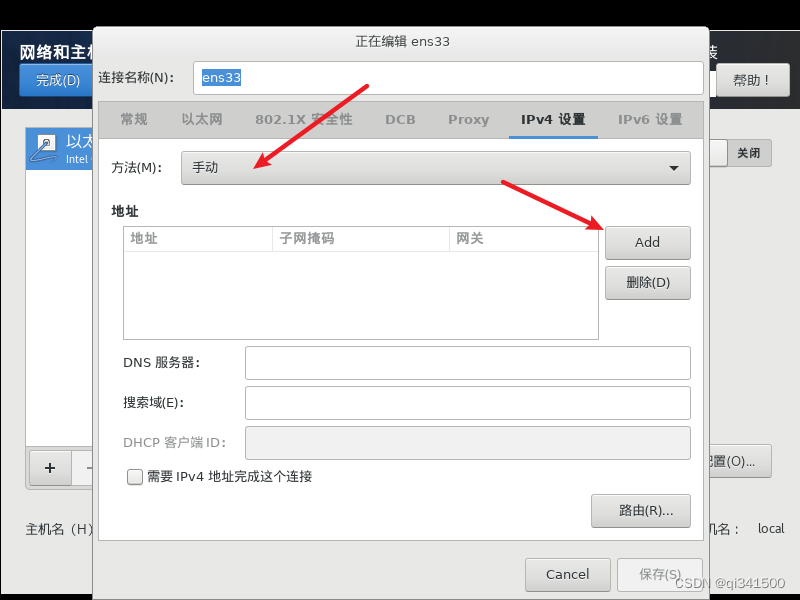The image size is (800, 600).
Task: Click the 完成(D) done button
Action: pos(57,80)
